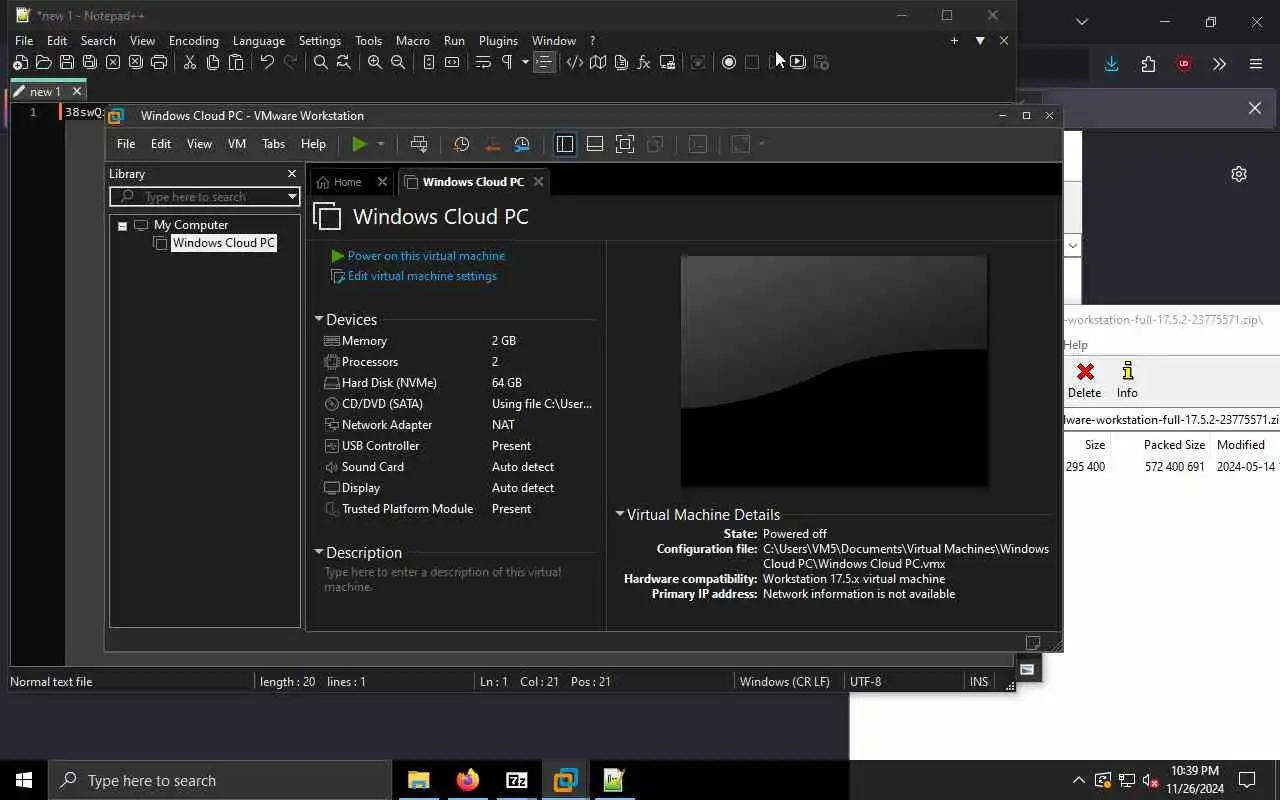Open File Explorer from the taskbar
Viewport: 1280px width, 800px height.
pos(419,780)
